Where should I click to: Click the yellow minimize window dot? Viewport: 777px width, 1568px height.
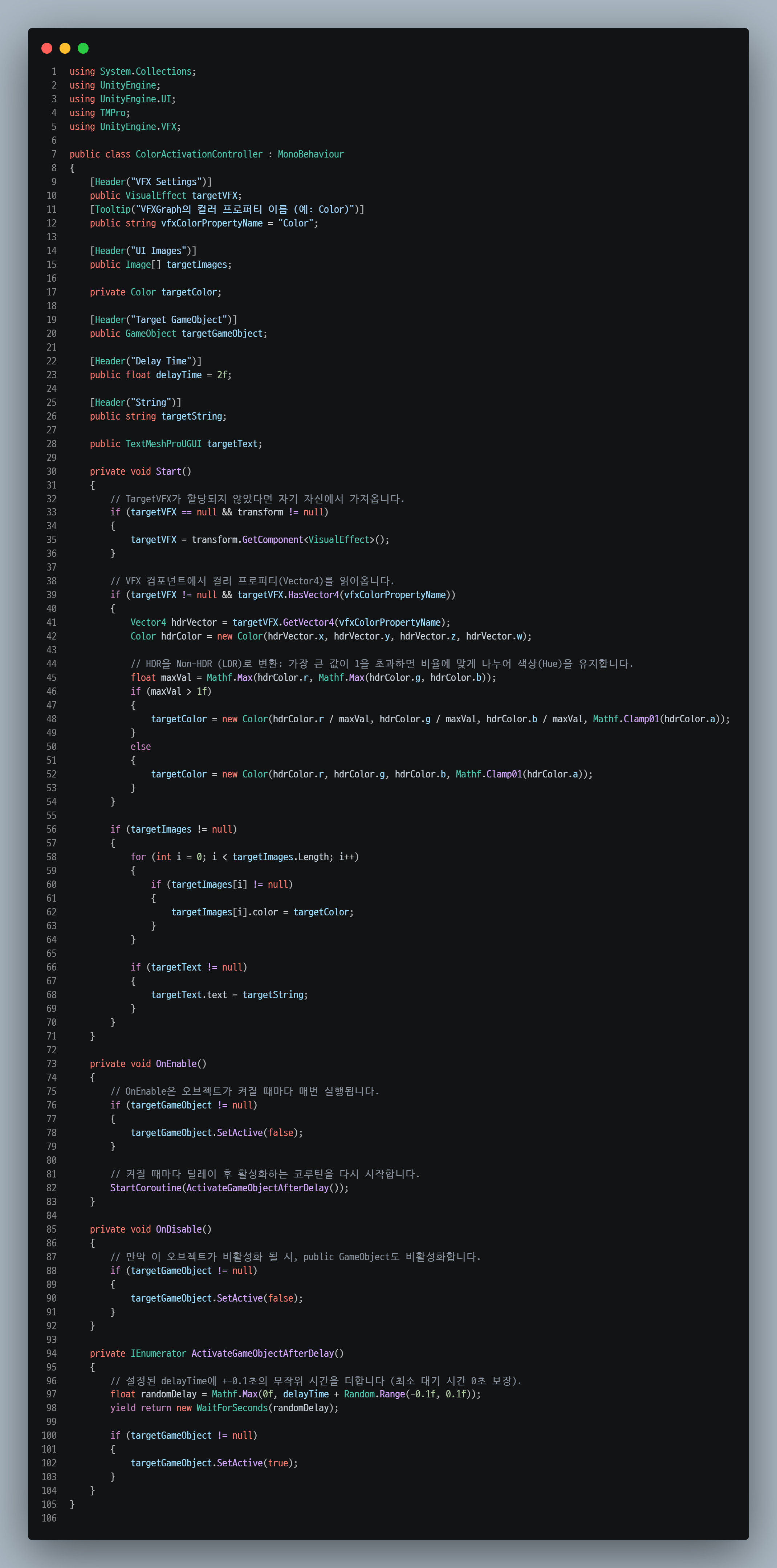[x=65, y=48]
